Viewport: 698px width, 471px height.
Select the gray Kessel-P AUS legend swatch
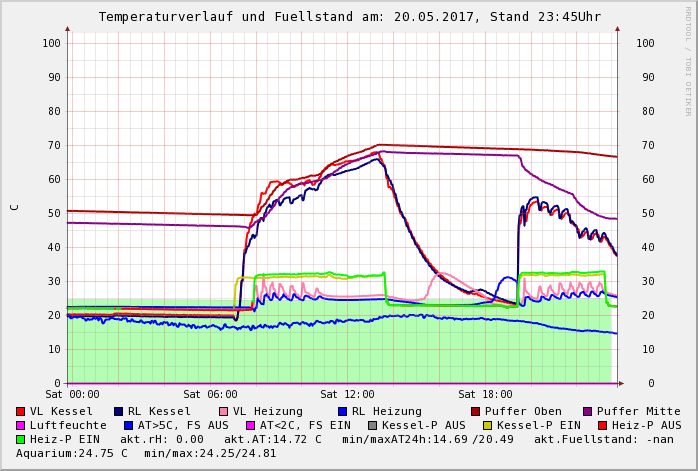371,425
